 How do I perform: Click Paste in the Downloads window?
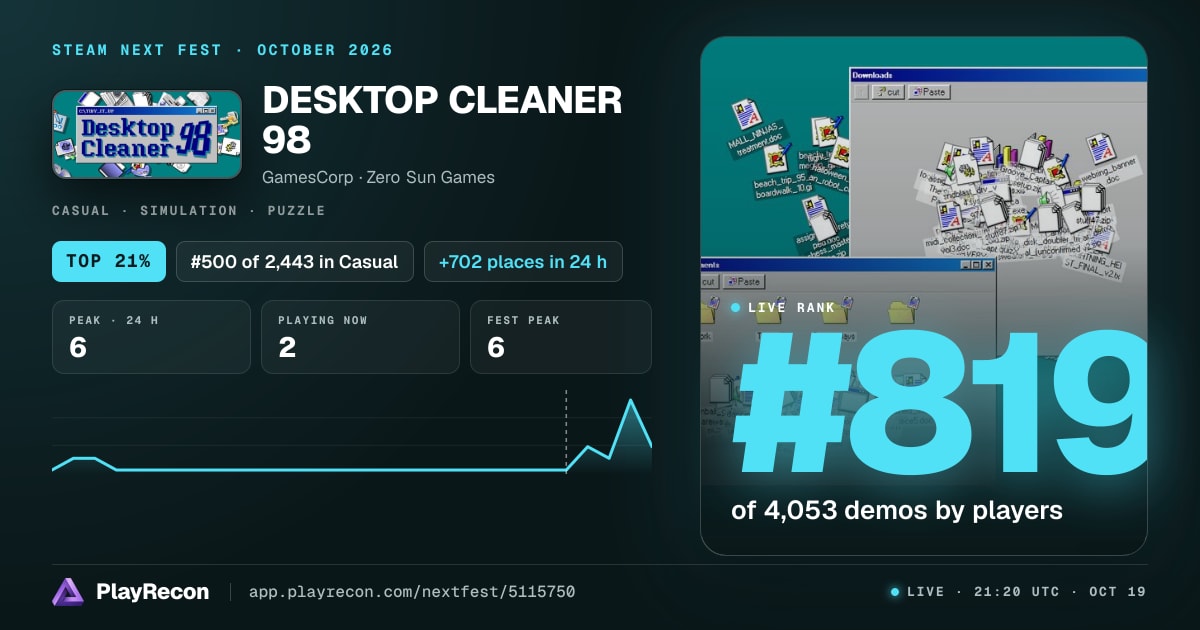929,92
